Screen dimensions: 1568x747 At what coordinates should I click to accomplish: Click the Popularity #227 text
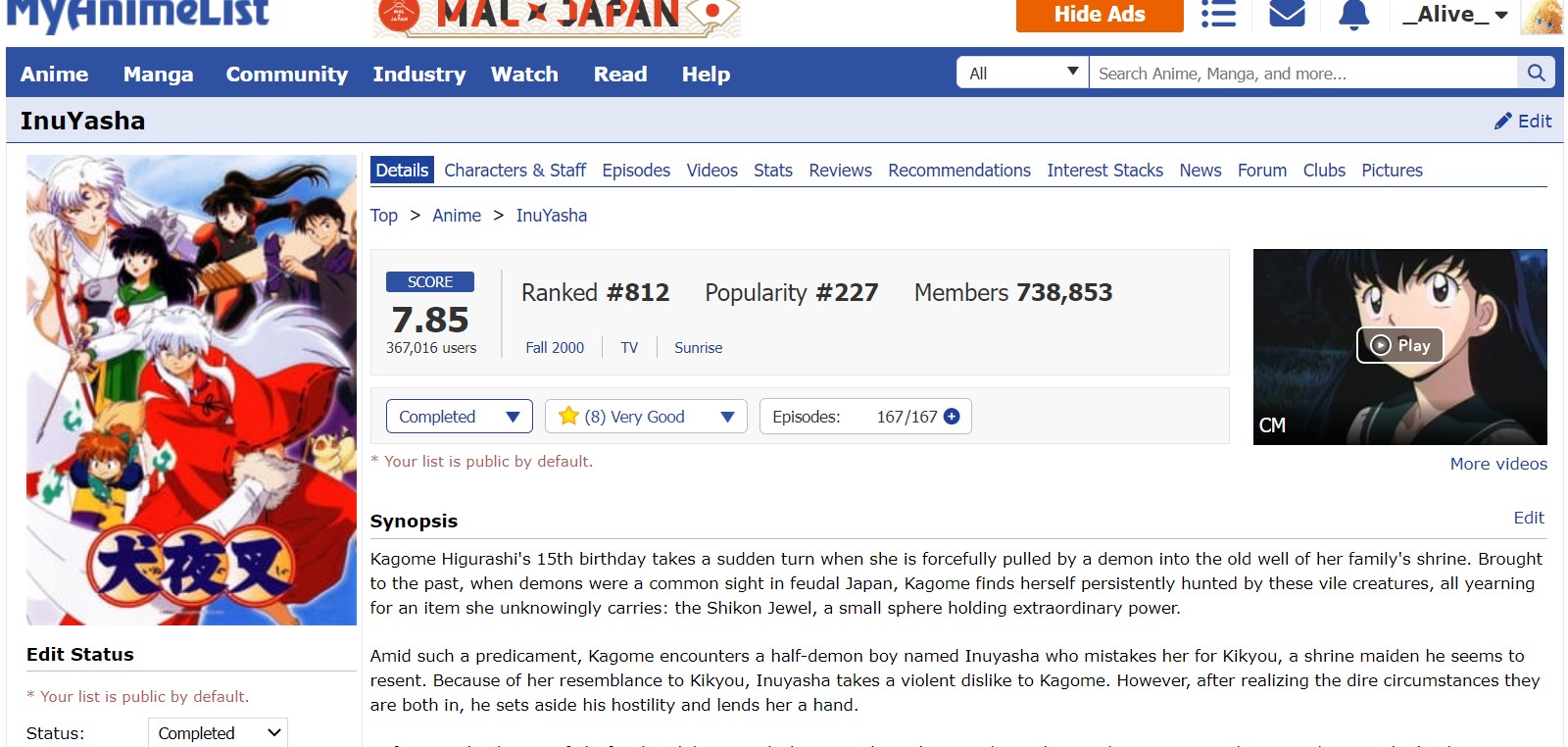[x=791, y=292]
